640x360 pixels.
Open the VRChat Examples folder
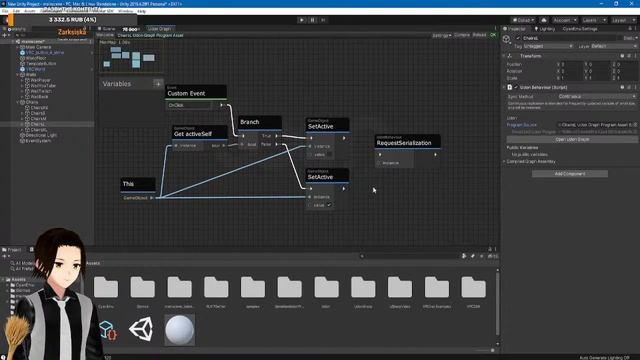437,292
